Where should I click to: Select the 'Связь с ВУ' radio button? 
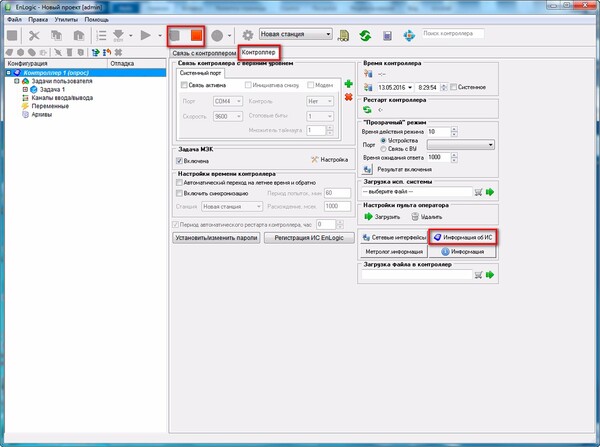pos(383,148)
